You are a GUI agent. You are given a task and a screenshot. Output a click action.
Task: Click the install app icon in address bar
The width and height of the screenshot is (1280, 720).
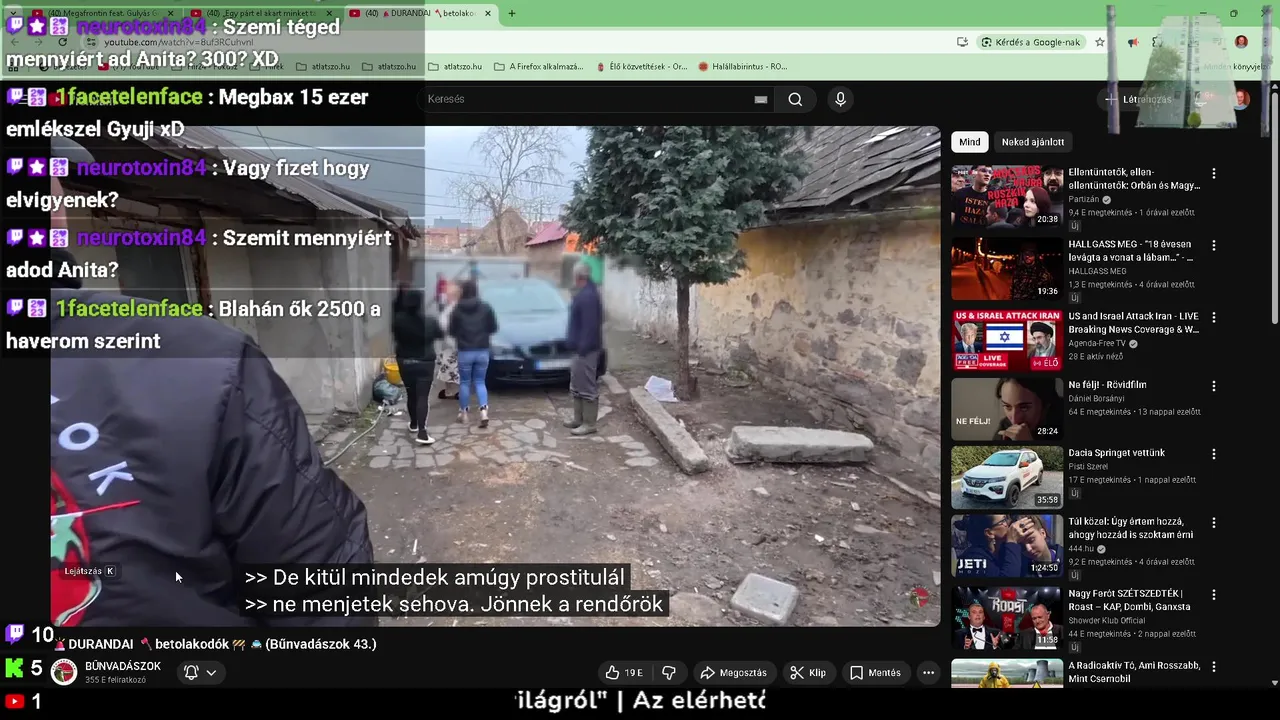(962, 42)
